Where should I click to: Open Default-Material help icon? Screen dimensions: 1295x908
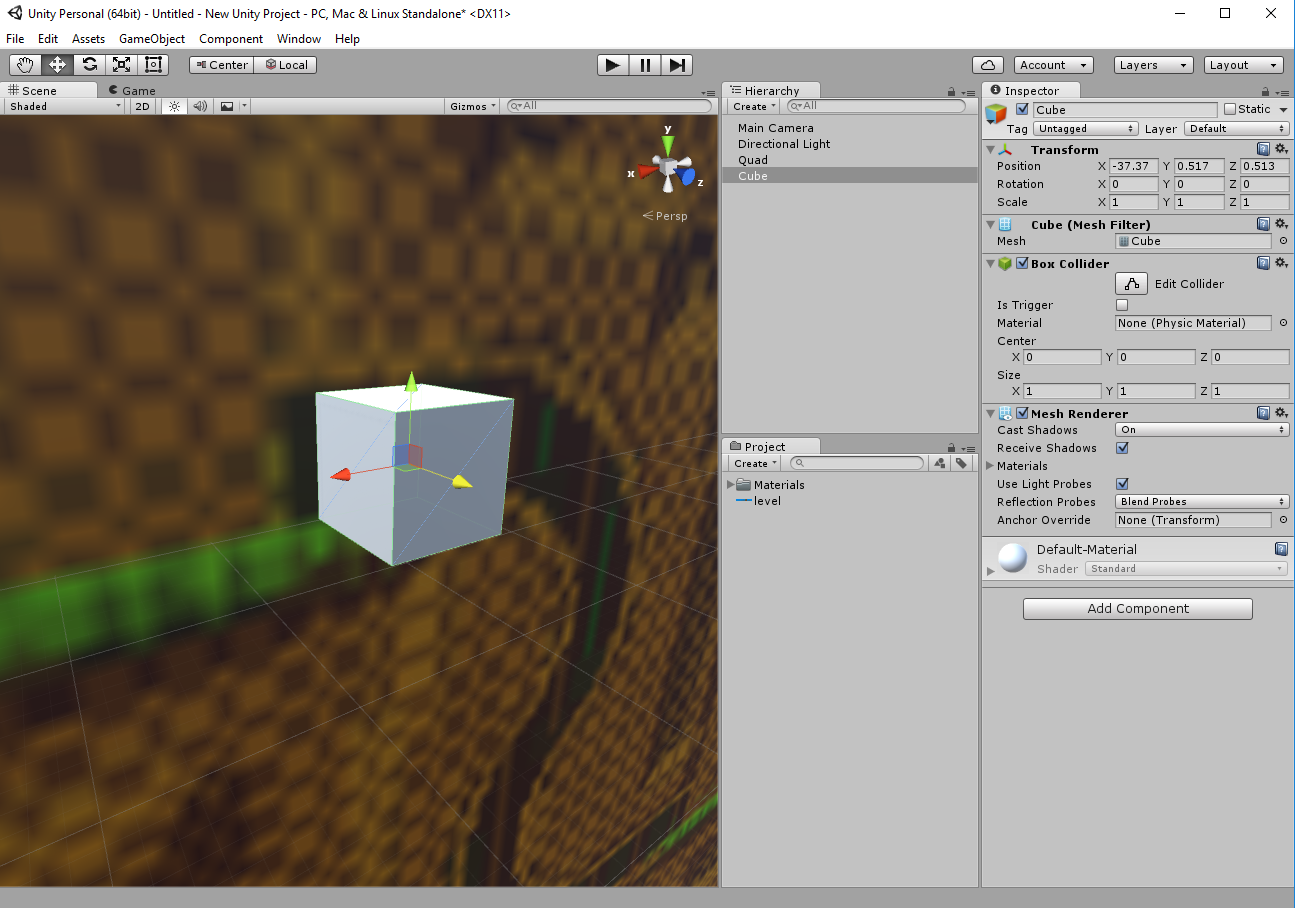click(x=1281, y=549)
